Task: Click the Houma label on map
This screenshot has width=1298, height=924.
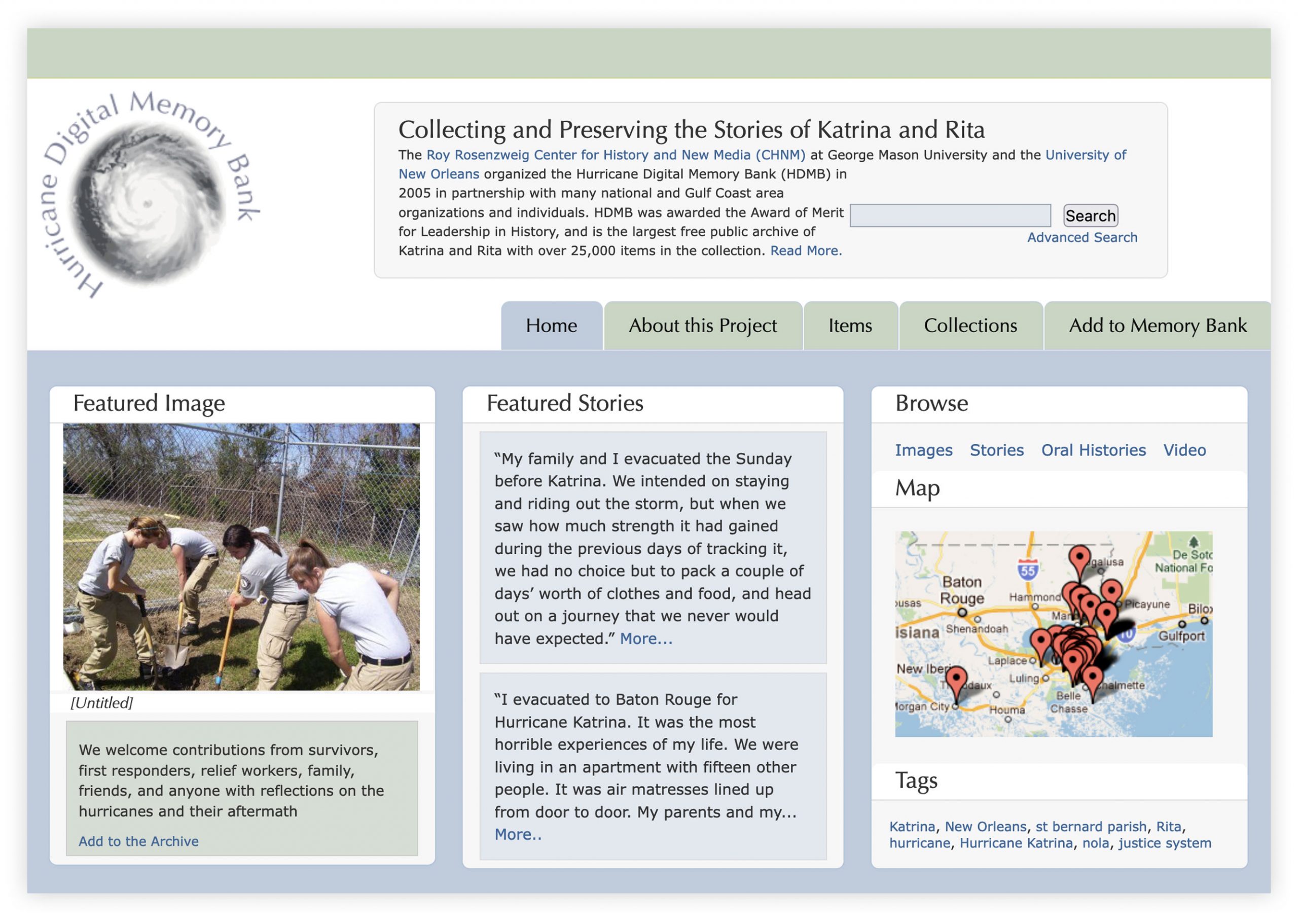Action: (x=1007, y=709)
